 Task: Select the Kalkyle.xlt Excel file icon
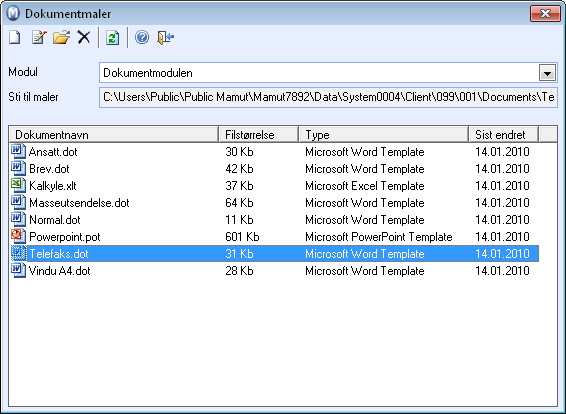(x=18, y=186)
